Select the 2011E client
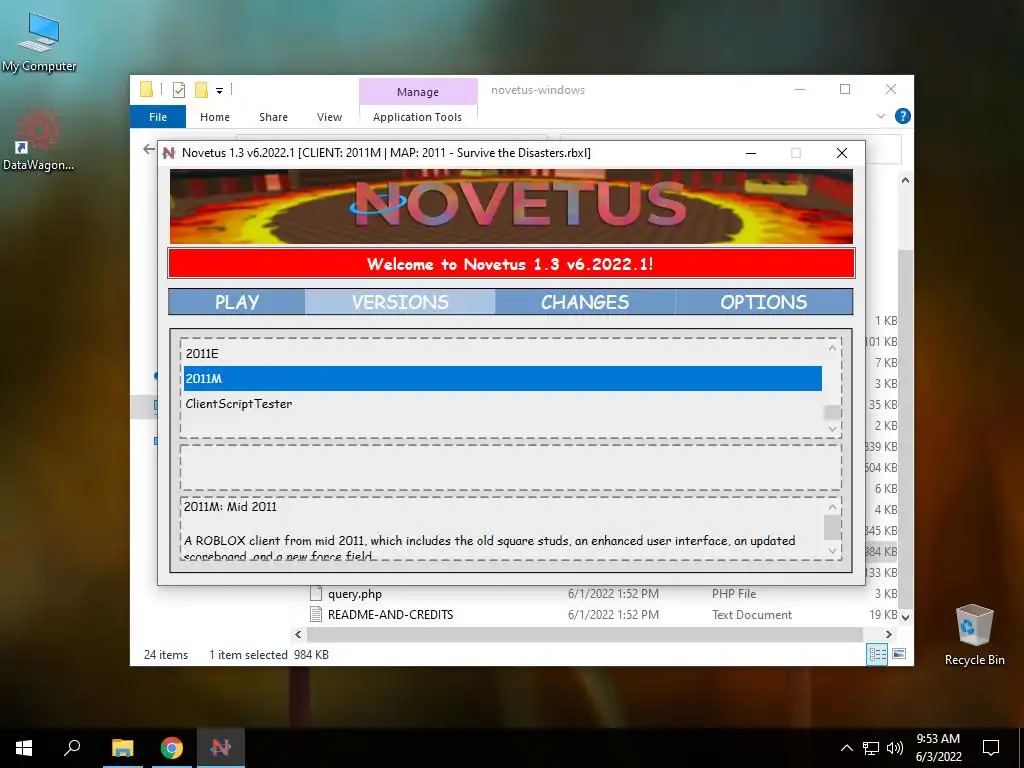The width and height of the screenshot is (1024, 768). [x=502, y=353]
